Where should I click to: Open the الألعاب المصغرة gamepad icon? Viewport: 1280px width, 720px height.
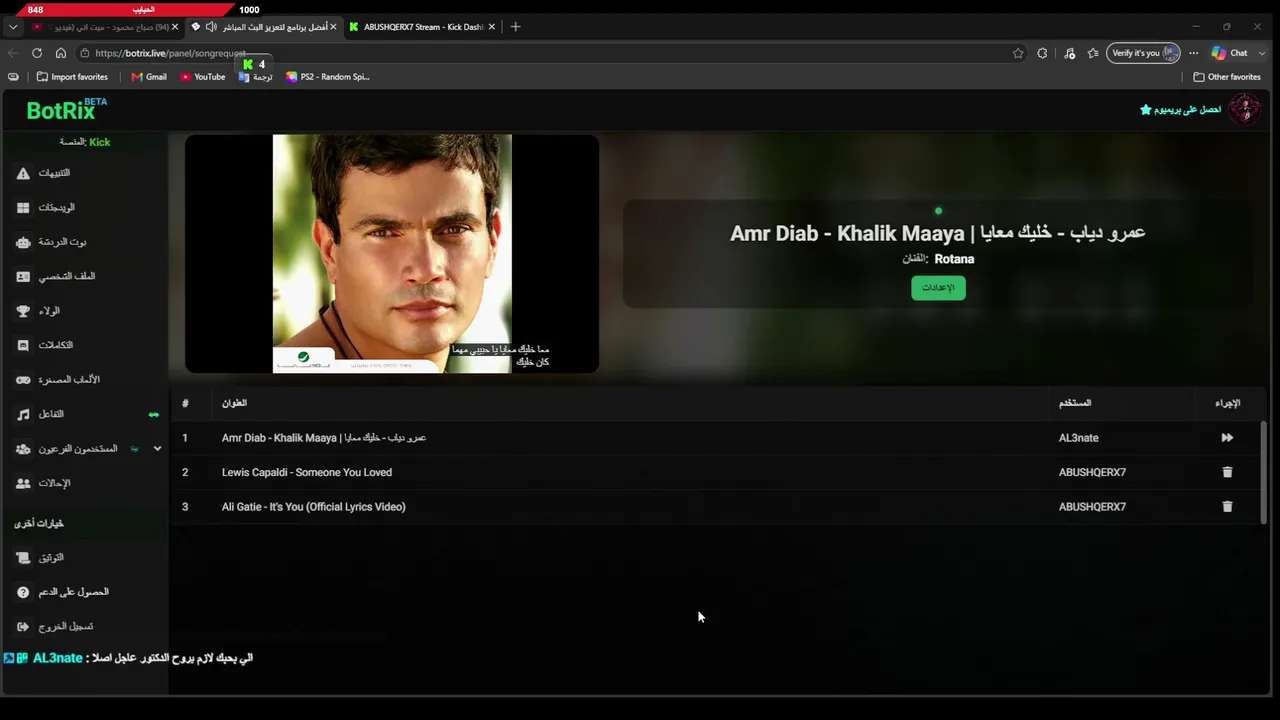23,380
